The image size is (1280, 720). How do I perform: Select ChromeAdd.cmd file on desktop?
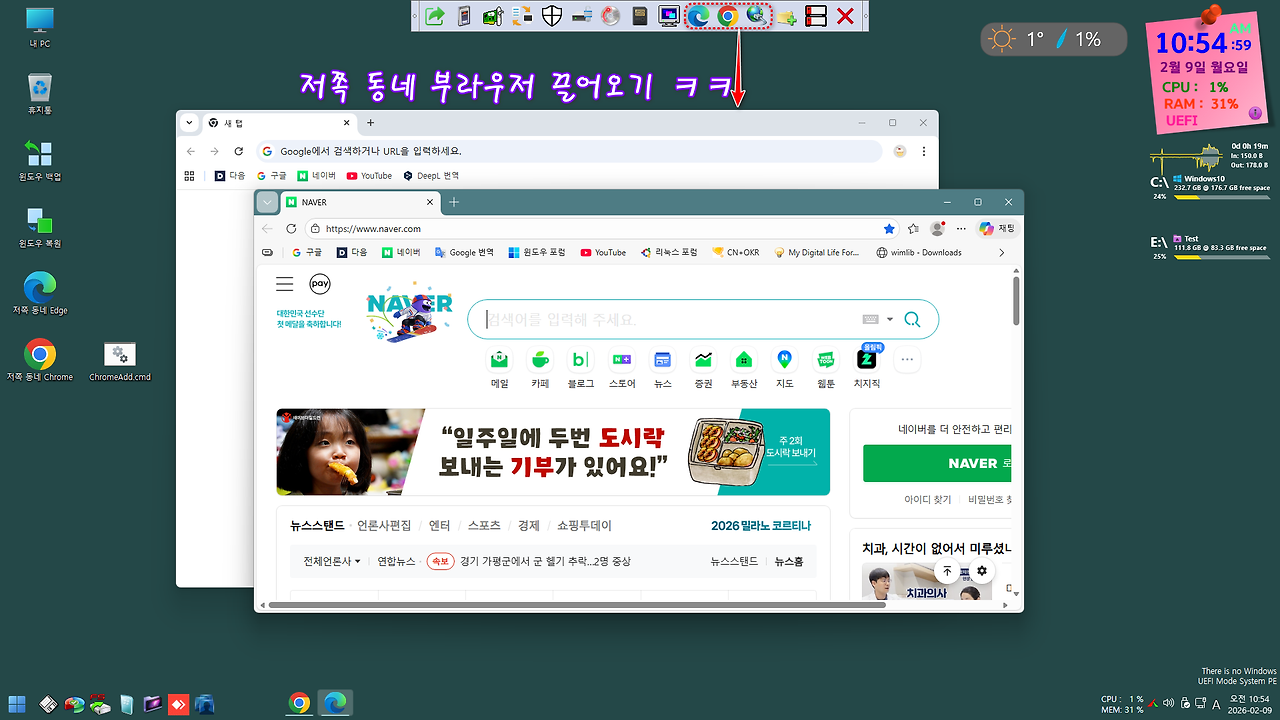(x=119, y=361)
